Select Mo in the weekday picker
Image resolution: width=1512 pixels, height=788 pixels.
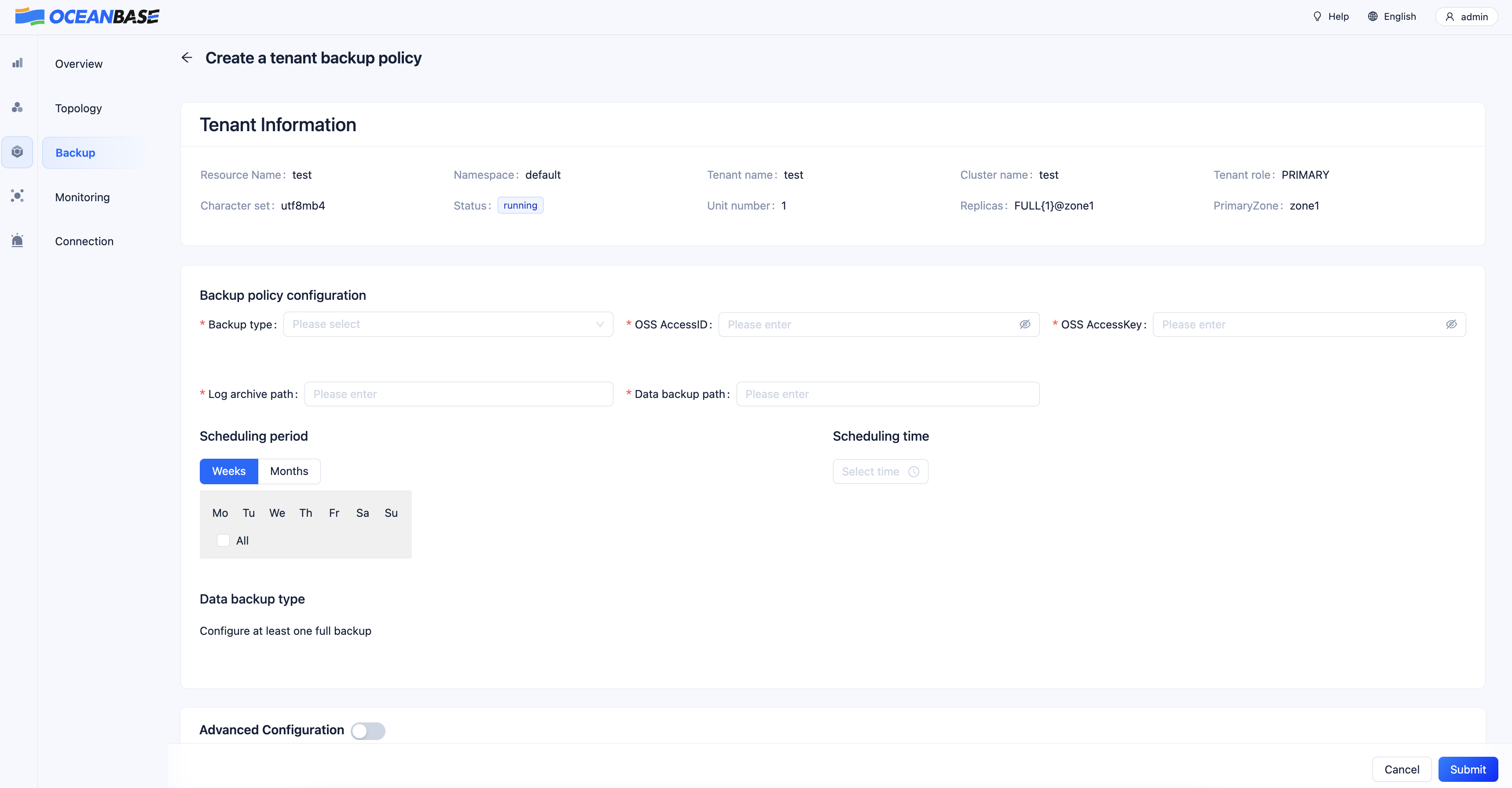[220, 512]
